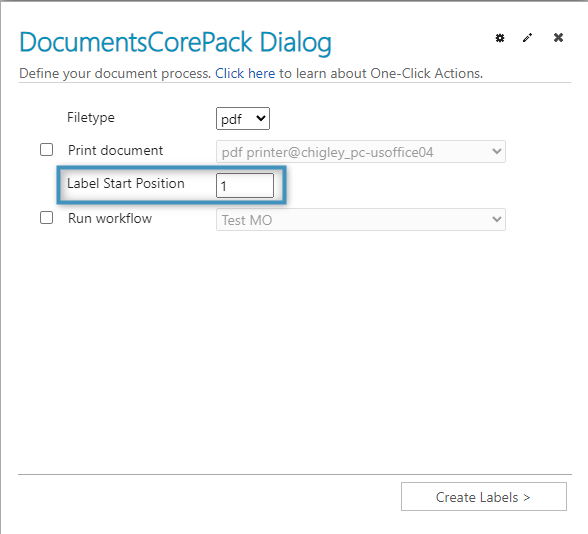Focus the Label Start Position field
This screenshot has width=588, height=534.
click(x=245, y=185)
